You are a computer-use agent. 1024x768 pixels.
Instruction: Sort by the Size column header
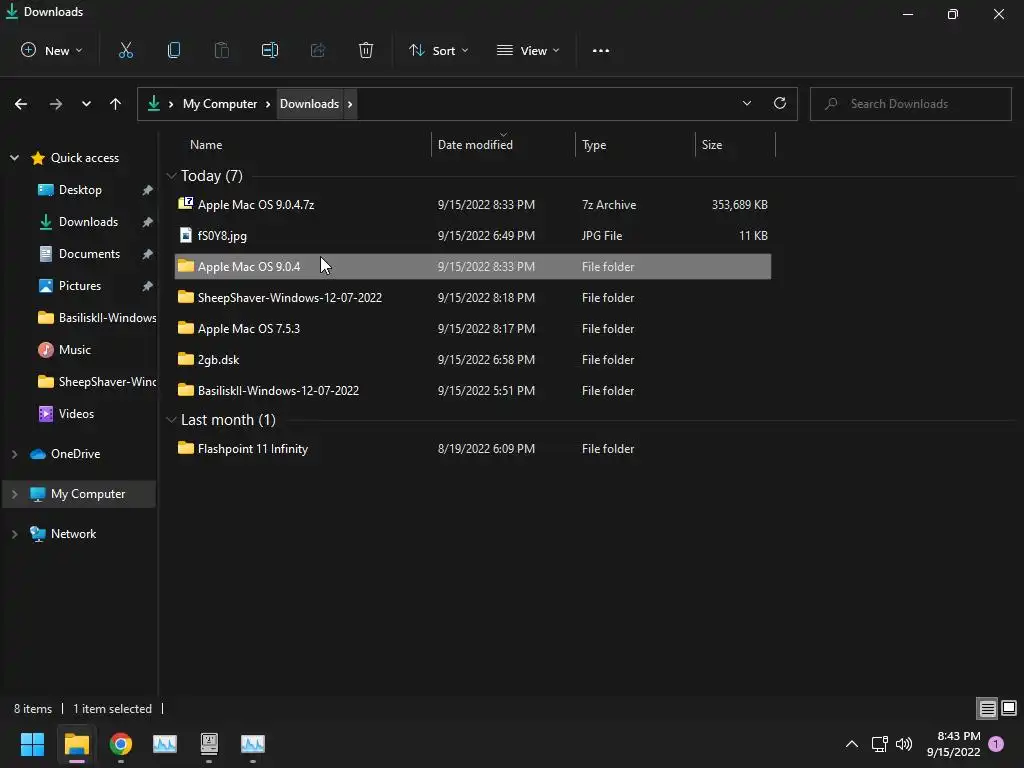(712, 145)
